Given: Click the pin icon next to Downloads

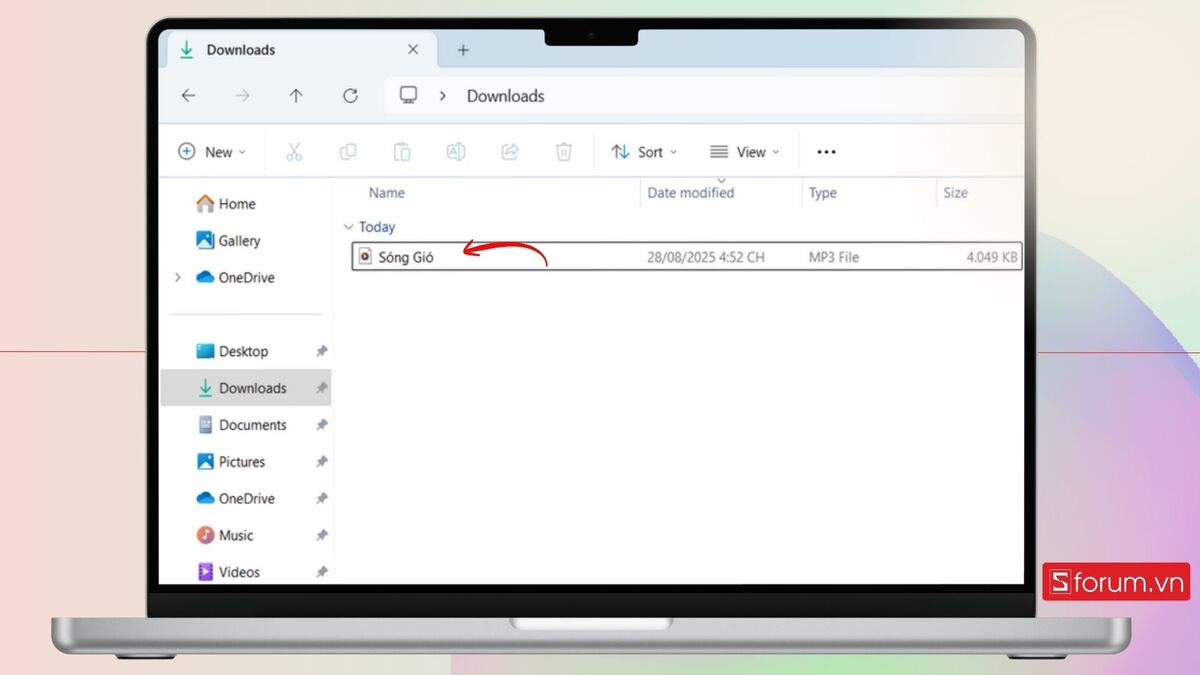Looking at the screenshot, I should [321, 388].
